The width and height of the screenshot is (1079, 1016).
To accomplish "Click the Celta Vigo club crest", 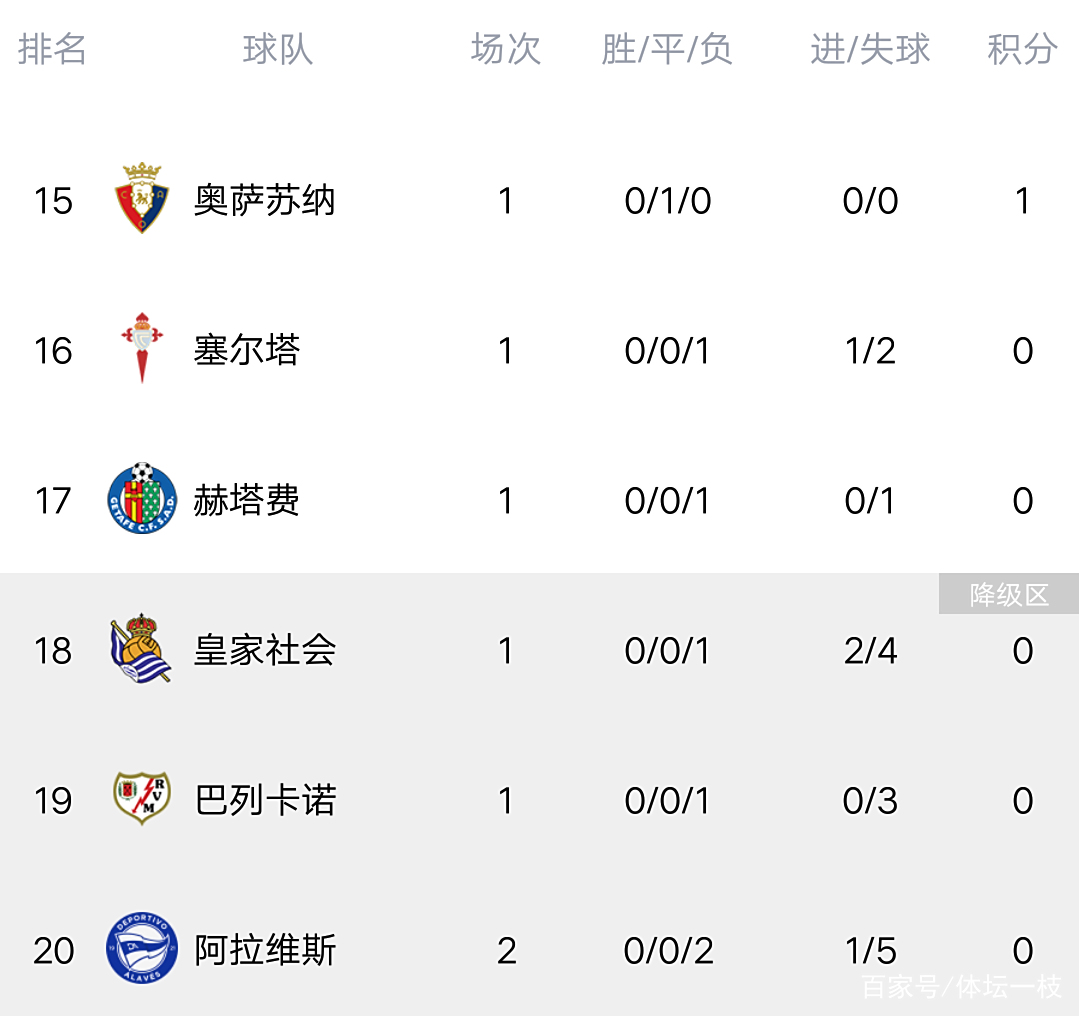I will [x=142, y=349].
